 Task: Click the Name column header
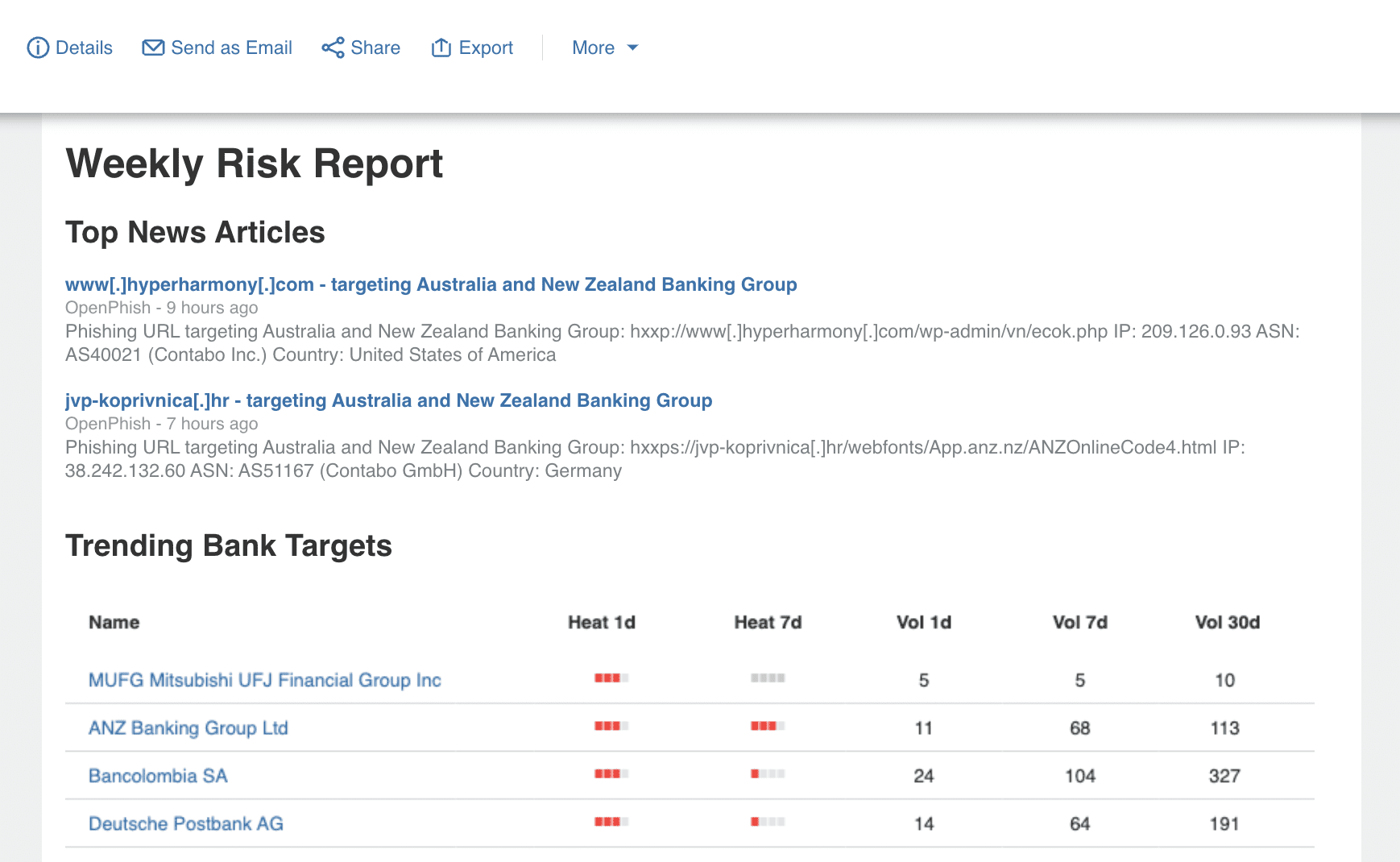point(114,622)
